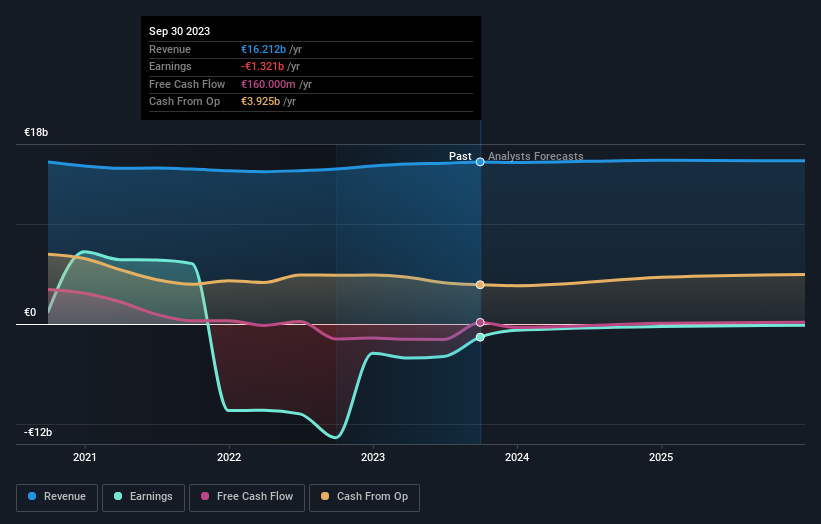
Task: Click the blue Revenue data point marker
Action: (480, 162)
